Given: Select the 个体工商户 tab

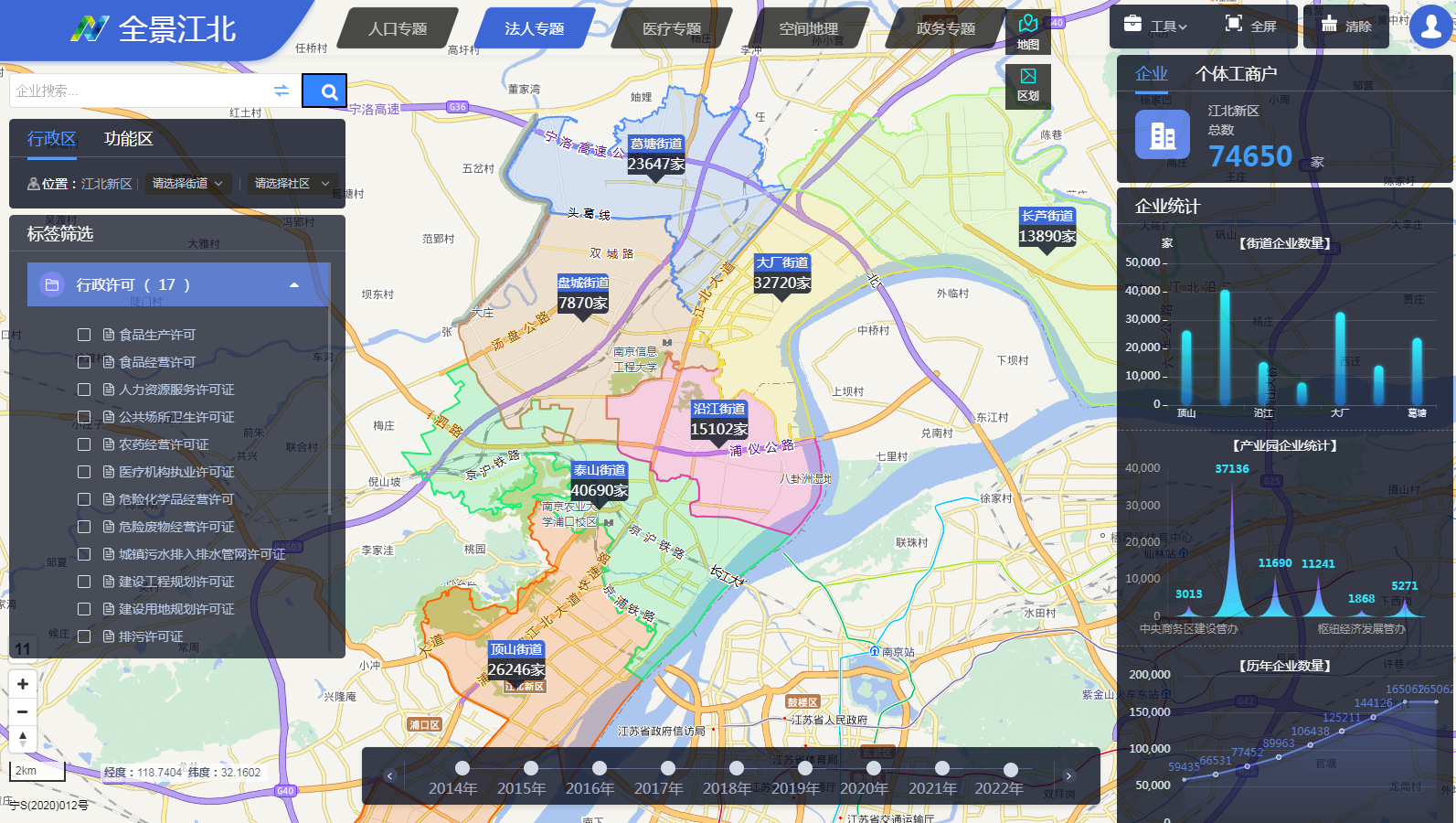Looking at the screenshot, I should pos(1236,74).
